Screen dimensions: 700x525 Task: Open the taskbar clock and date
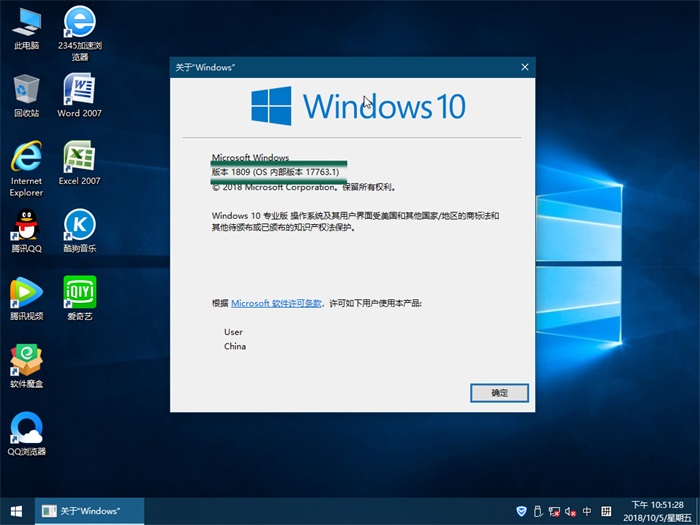[x=656, y=510]
